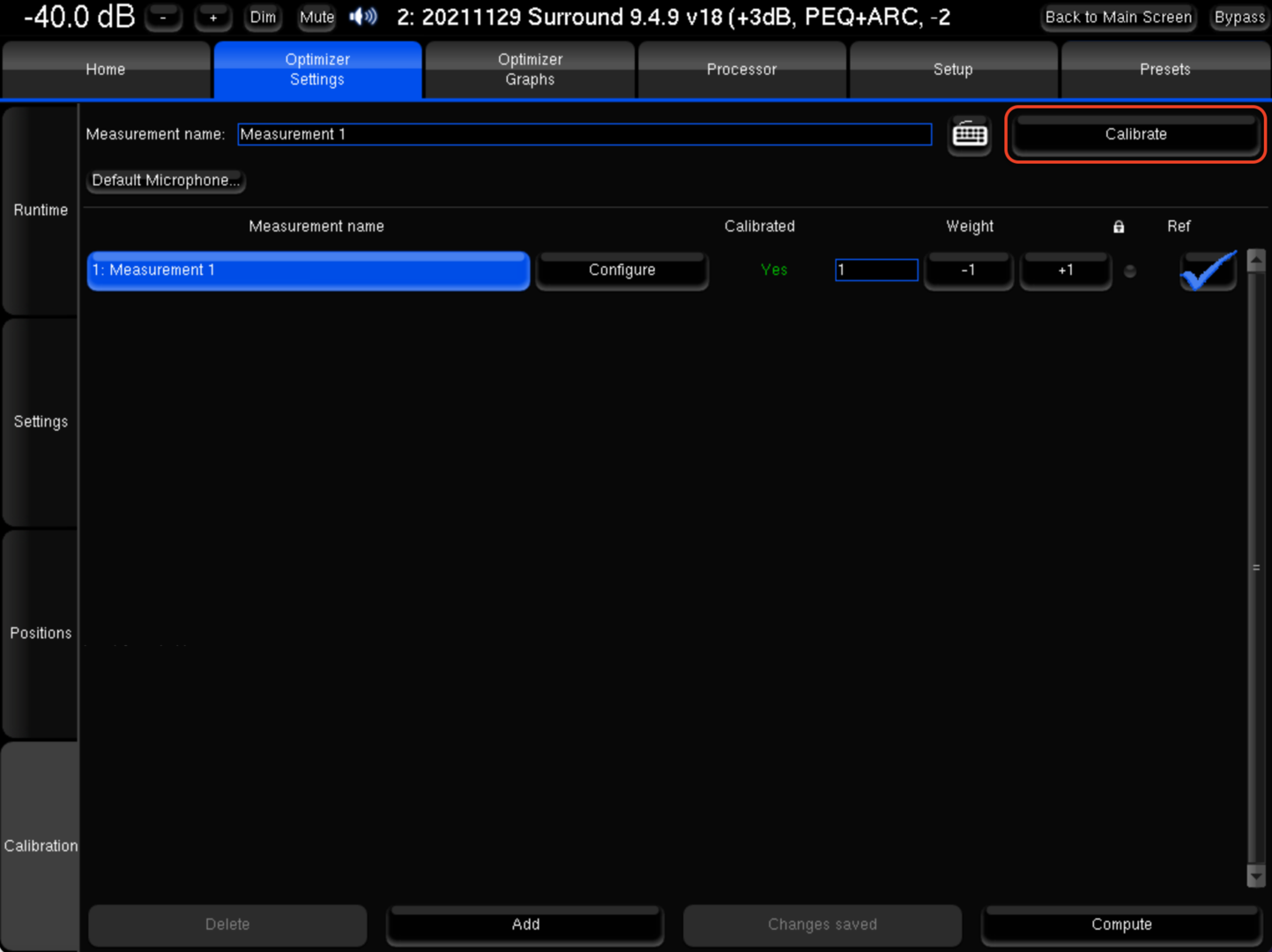Click the Calibrate button

pyautogui.click(x=1136, y=134)
